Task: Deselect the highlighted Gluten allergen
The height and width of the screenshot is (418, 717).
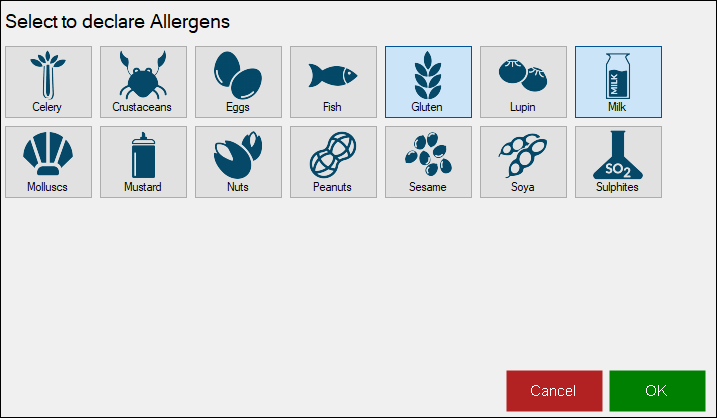Action: pos(428,82)
